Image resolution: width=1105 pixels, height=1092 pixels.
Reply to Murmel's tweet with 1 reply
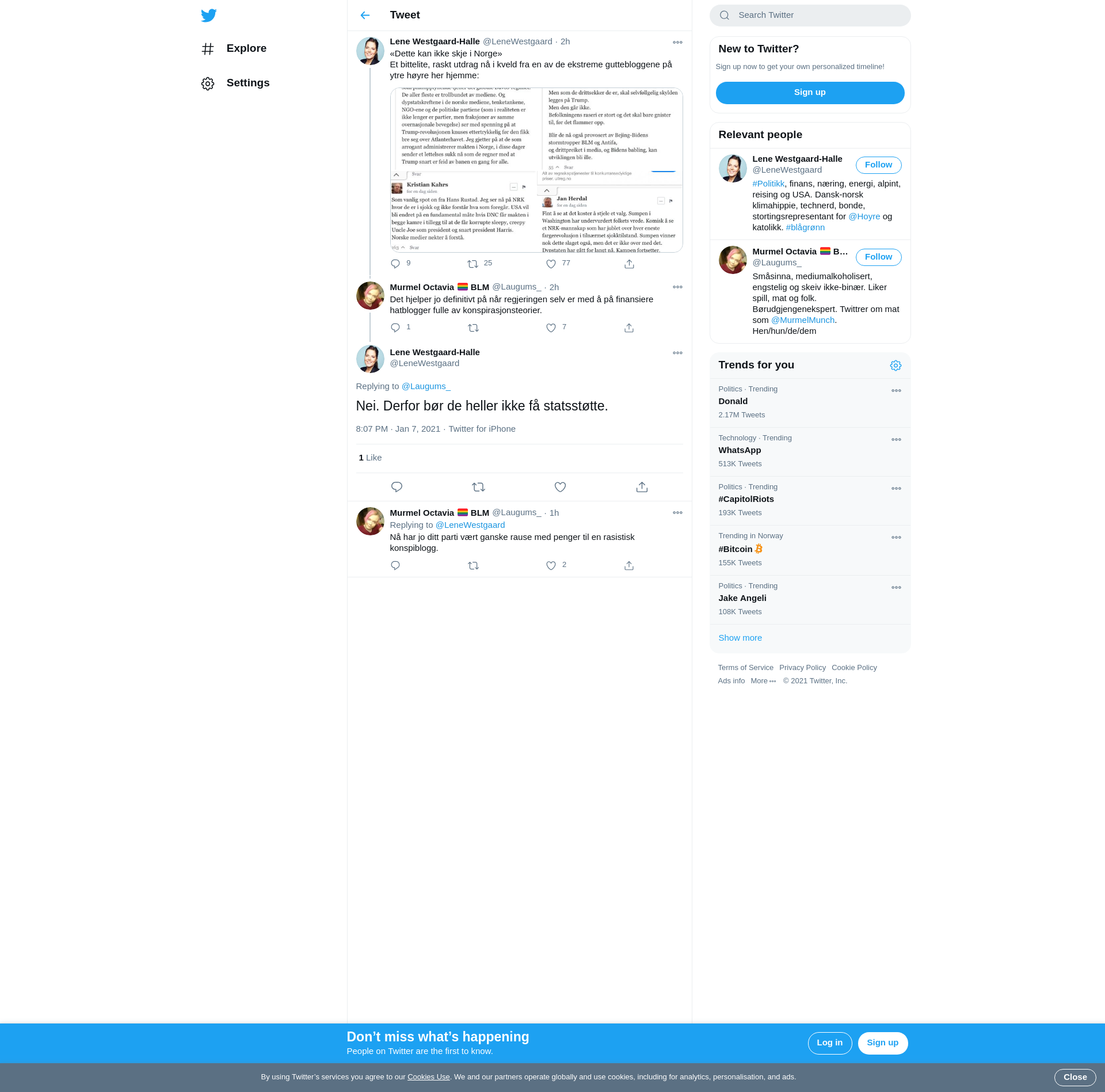pyautogui.click(x=395, y=328)
